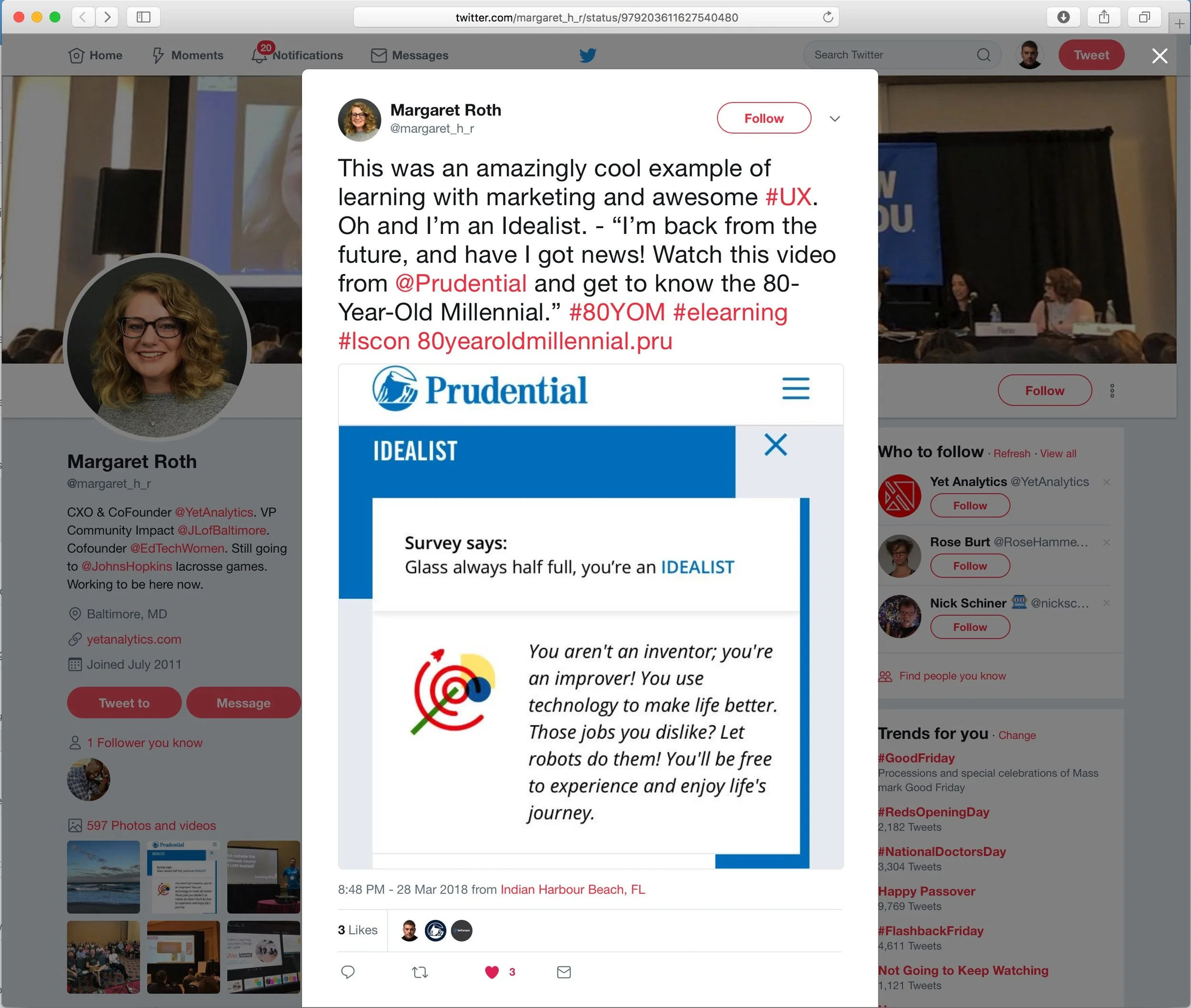Open #80YOM hashtag link

coord(616,312)
